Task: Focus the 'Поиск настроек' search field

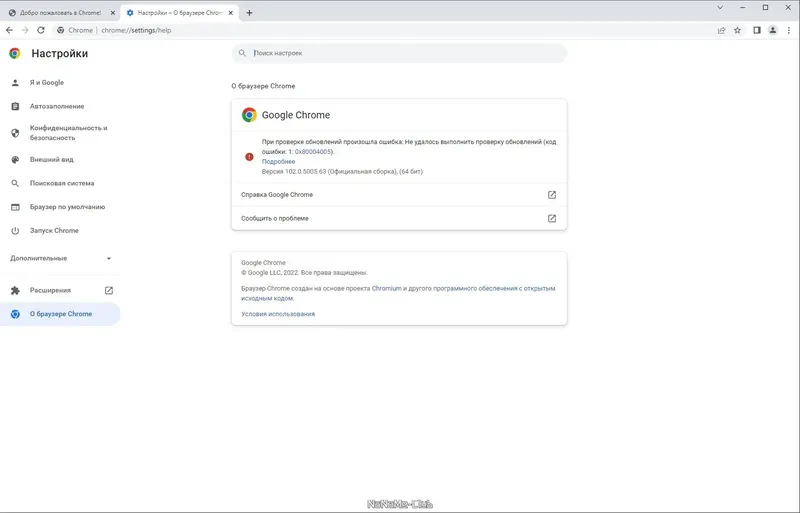Action: pyautogui.click(x=399, y=53)
